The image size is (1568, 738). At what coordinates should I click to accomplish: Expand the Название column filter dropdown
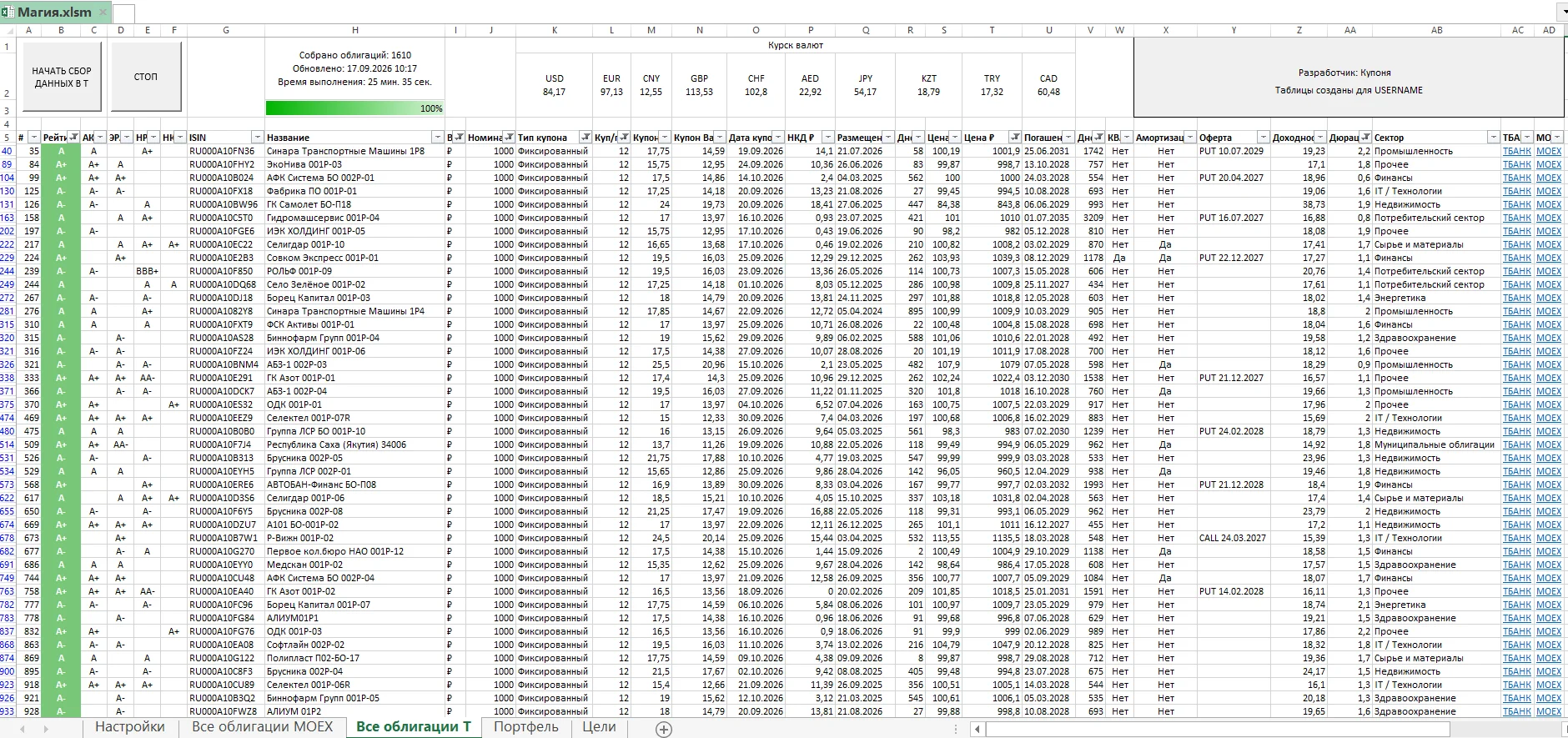(x=437, y=138)
